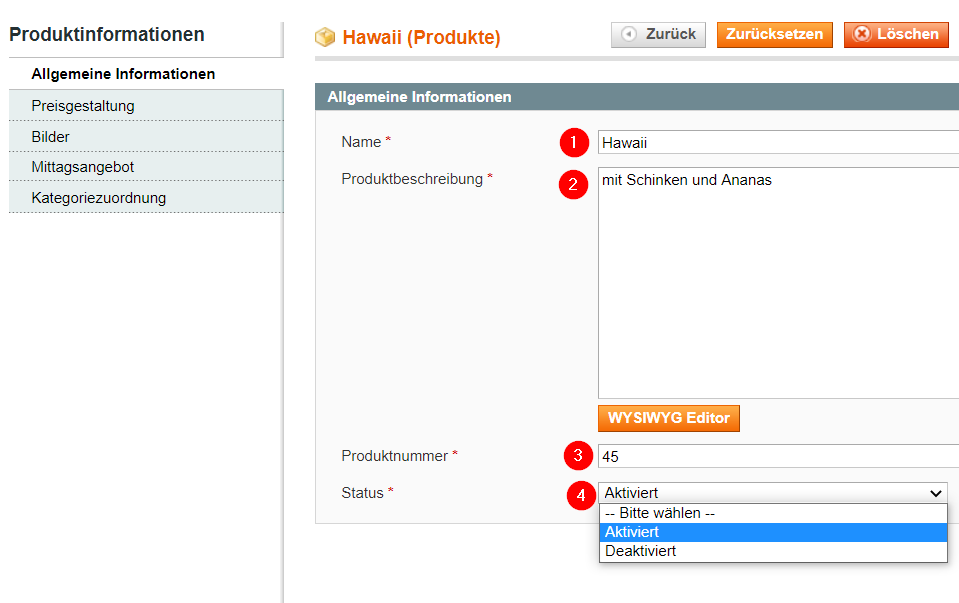959x603 pixels.
Task: Click red marker number 1
Action: click(x=574, y=142)
